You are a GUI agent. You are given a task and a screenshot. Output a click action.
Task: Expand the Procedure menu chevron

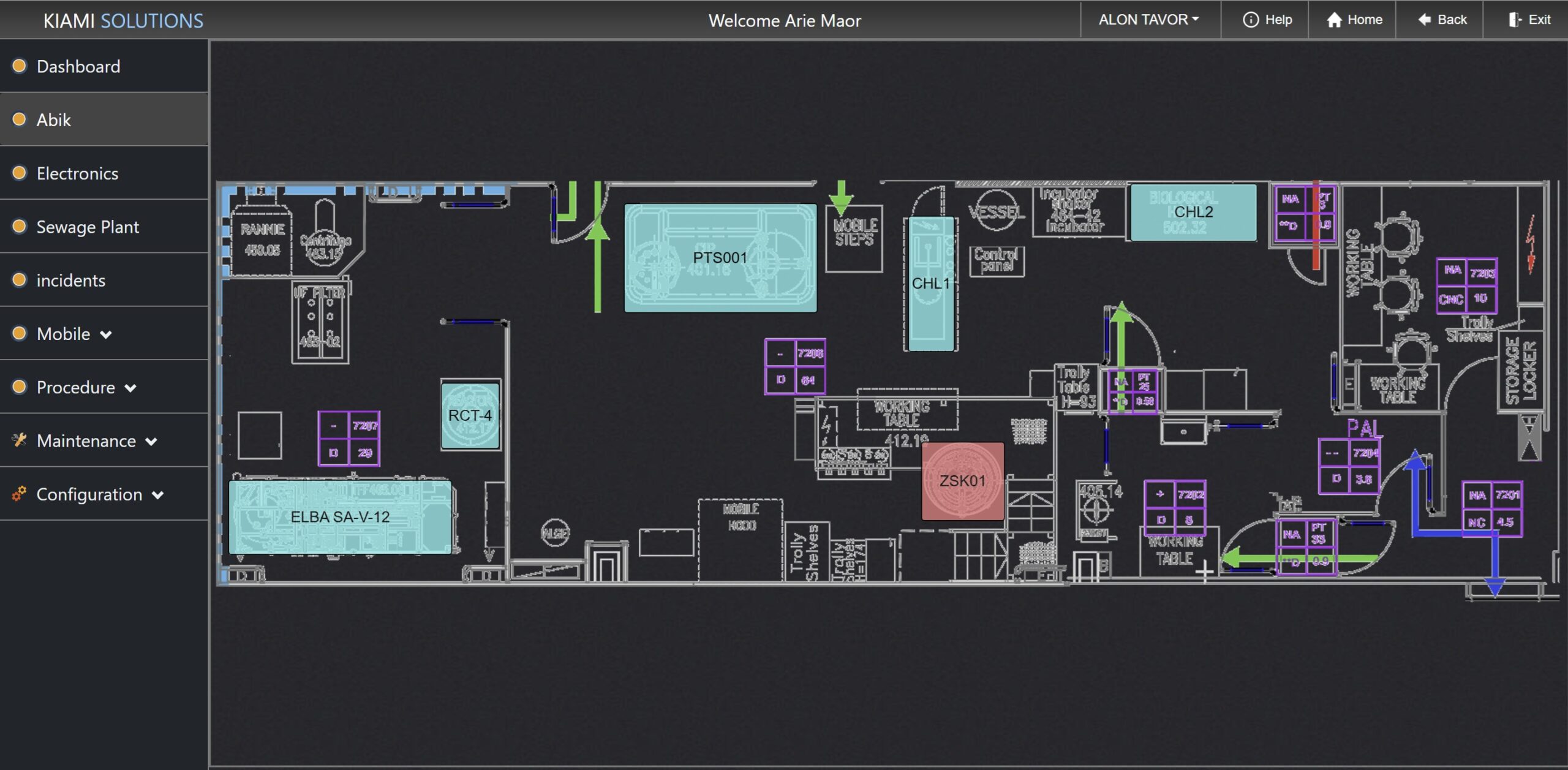tap(130, 388)
